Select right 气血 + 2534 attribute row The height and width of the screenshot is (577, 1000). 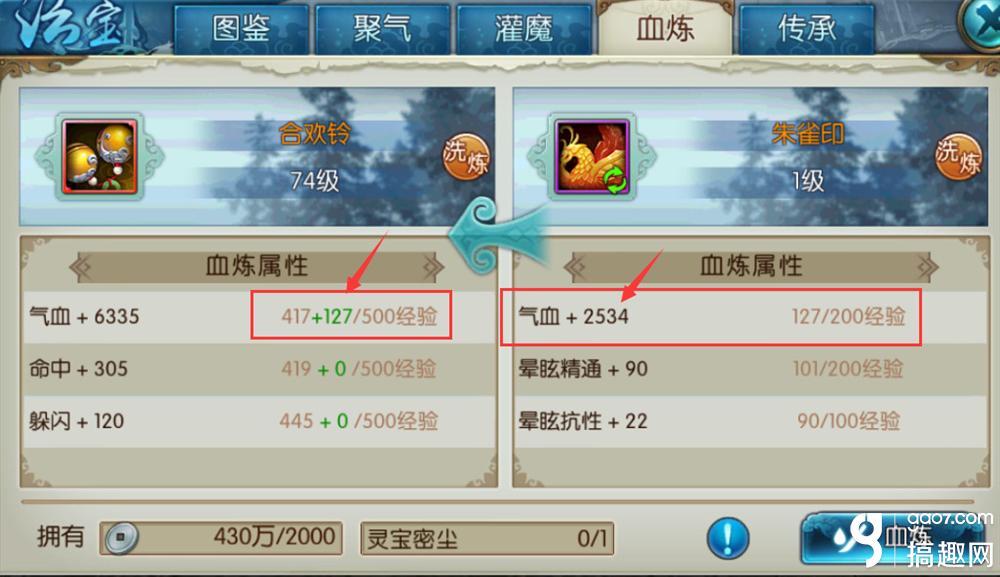[751, 316]
